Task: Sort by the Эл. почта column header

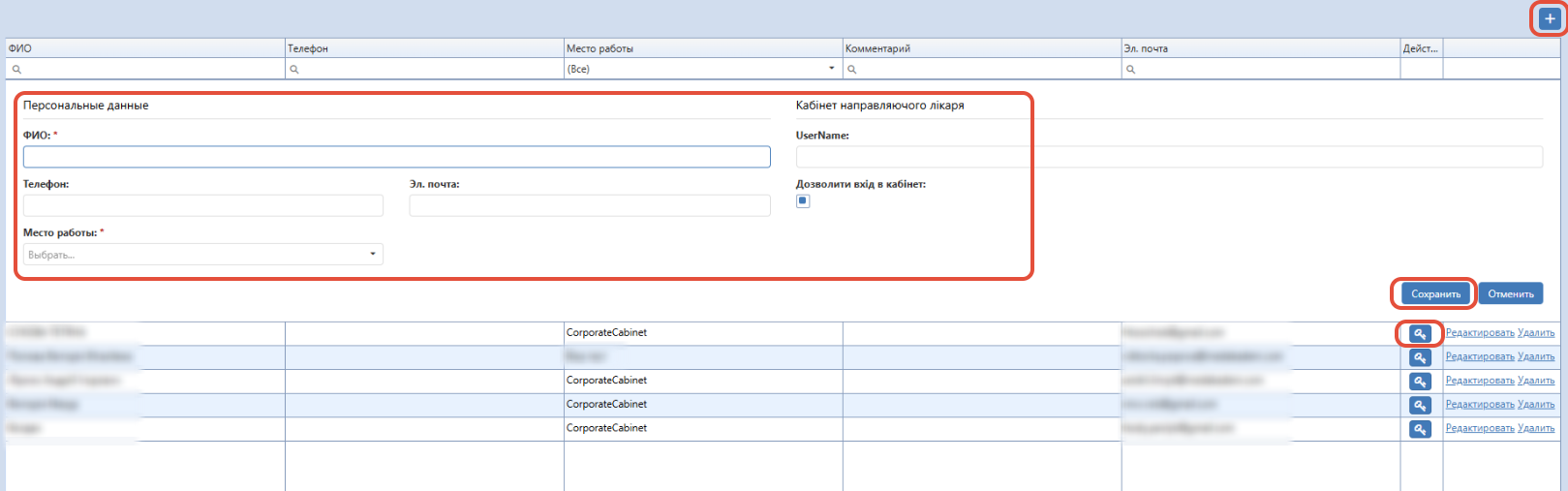Action: tap(1261, 48)
